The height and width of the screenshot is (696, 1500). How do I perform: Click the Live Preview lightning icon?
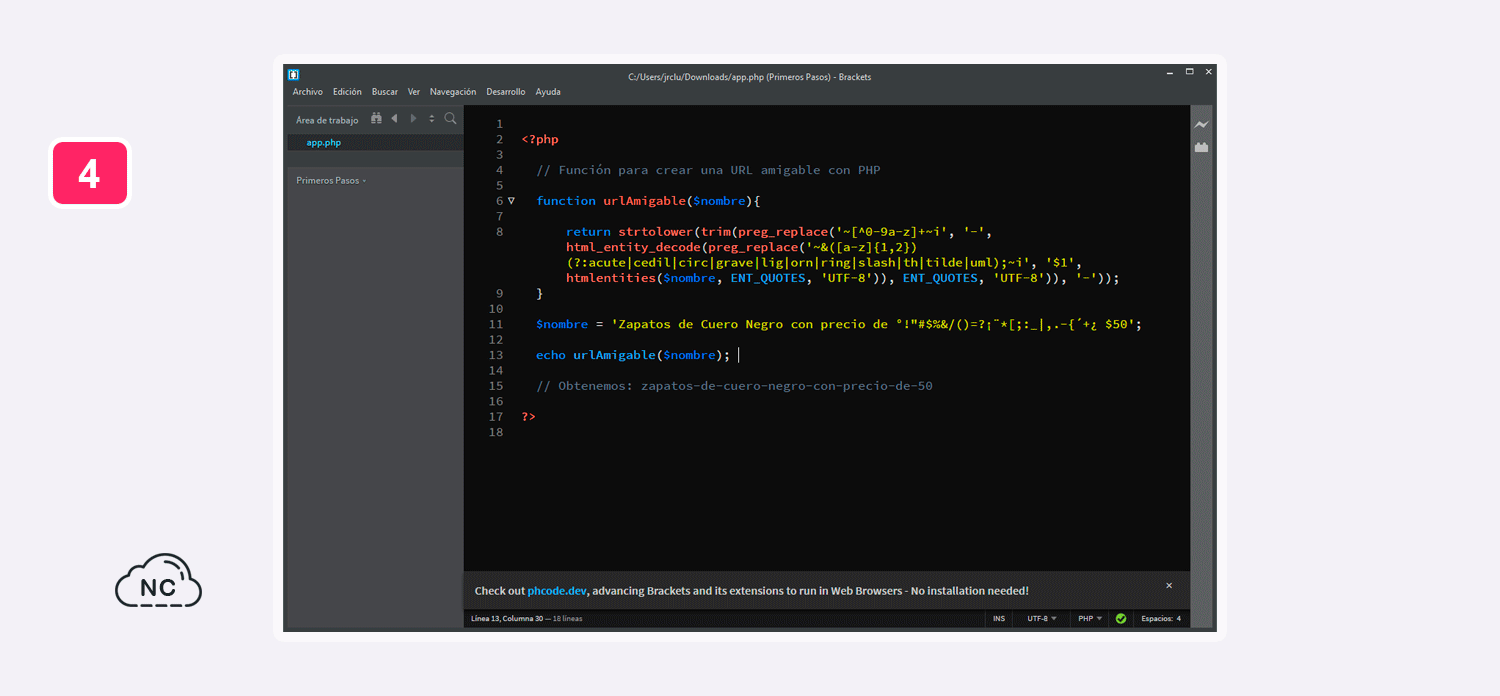point(1201,125)
